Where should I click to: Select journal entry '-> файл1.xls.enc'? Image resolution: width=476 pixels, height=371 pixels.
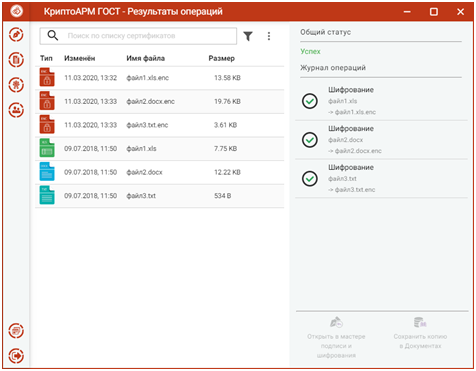tap(352, 112)
